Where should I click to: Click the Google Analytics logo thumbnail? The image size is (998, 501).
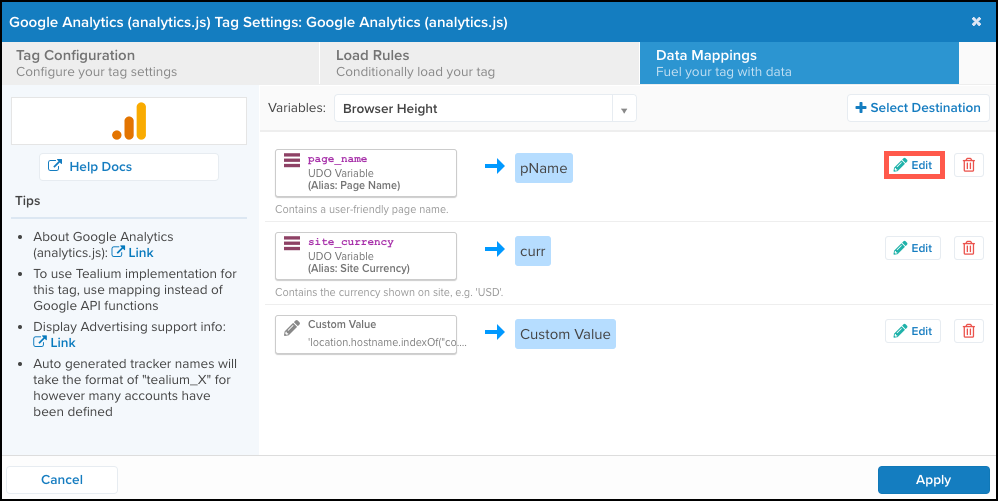129,121
